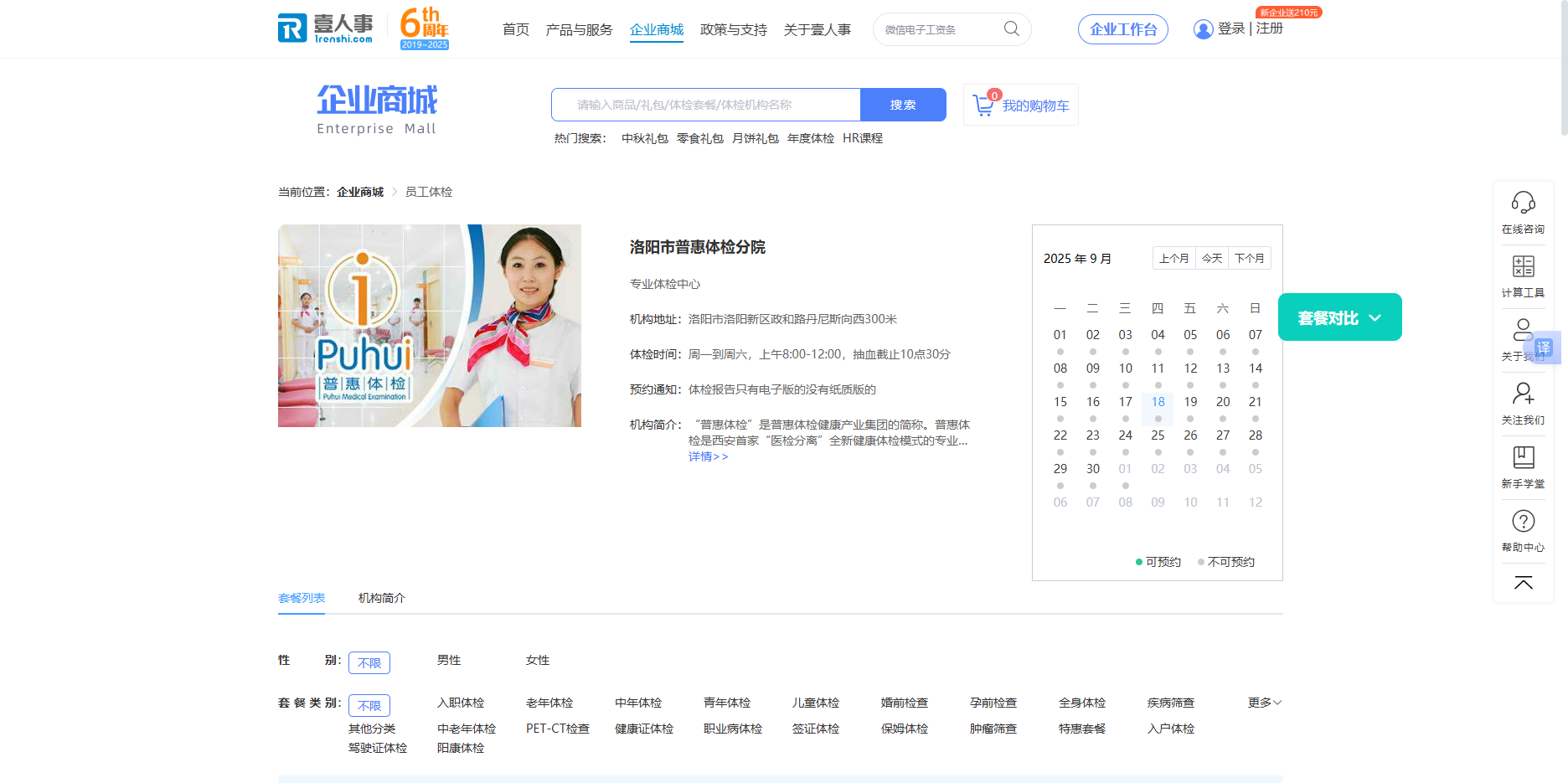The image size is (1568, 783).
Task: Select calendar date 25
Action: click(x=1158, y=435)
